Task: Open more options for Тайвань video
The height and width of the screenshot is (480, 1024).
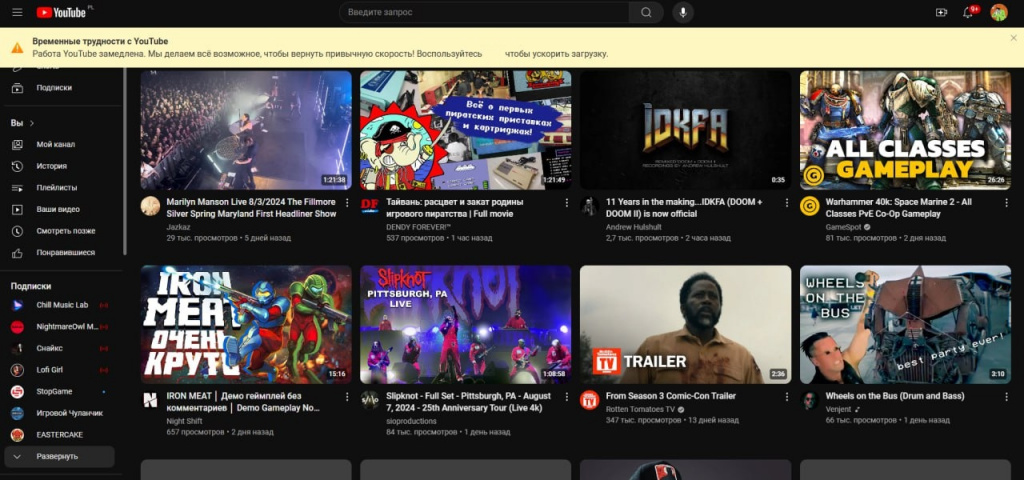Action: [x=566, y=203]
